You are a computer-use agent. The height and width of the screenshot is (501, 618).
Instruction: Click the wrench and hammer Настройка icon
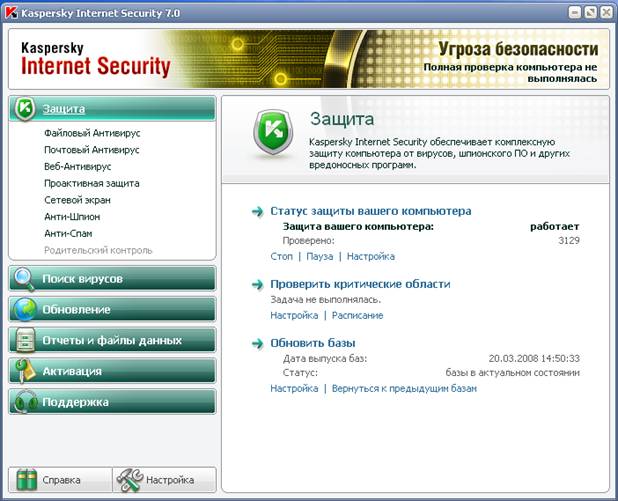click(x=130, y=480)
